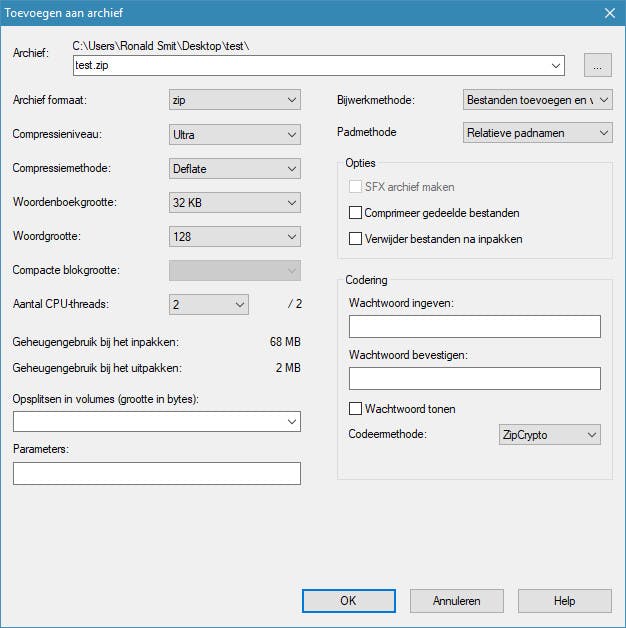The image size is (626, 628).
Task: Expand the Compressieniveau dropdown set to Ultra
Action: pyautogui.click(x=235, y=135)
